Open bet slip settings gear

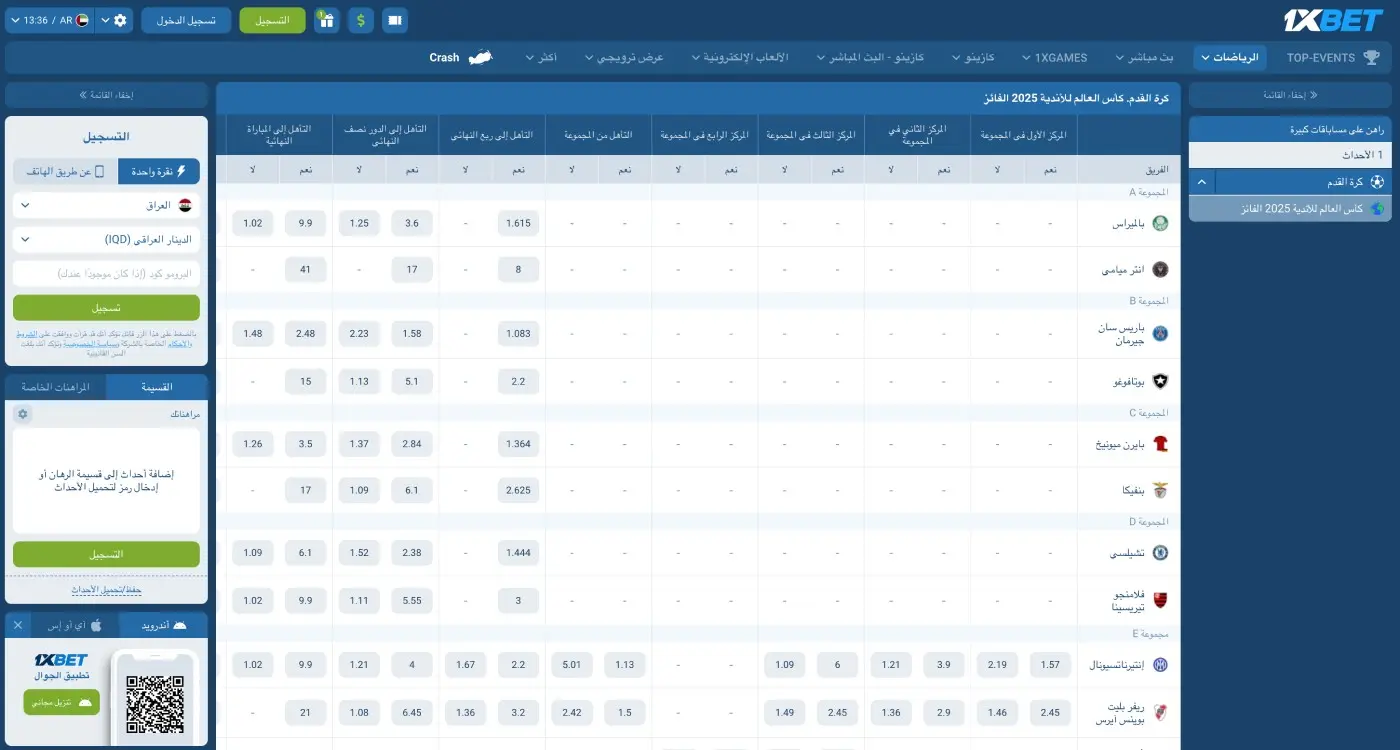[x=24, y=414]
